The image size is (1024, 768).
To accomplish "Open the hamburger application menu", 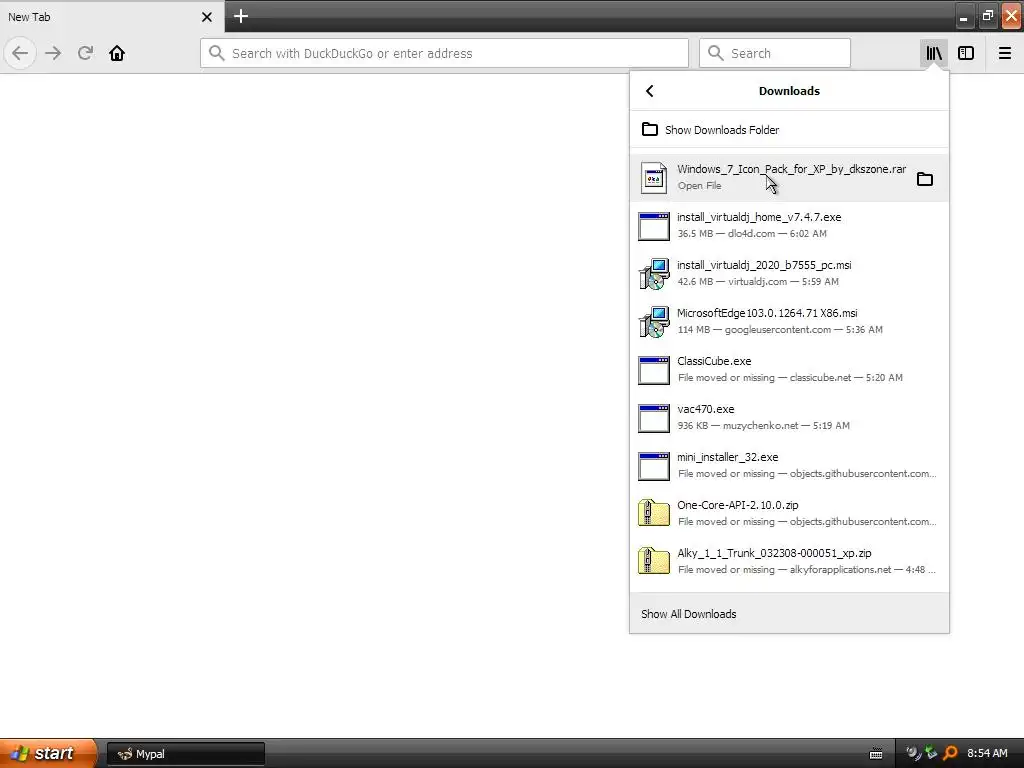I will point(1005,53).
